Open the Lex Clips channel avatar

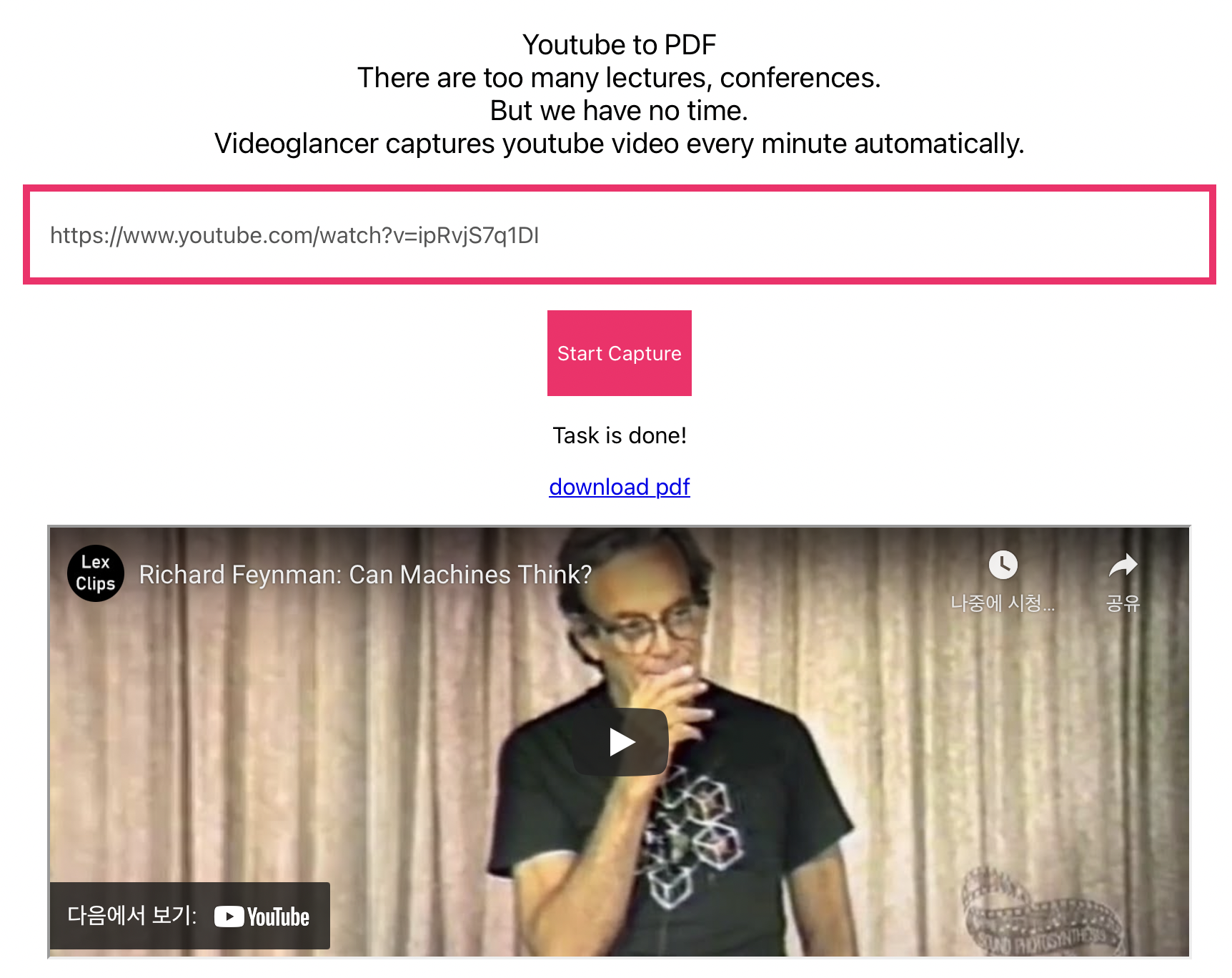96,573
